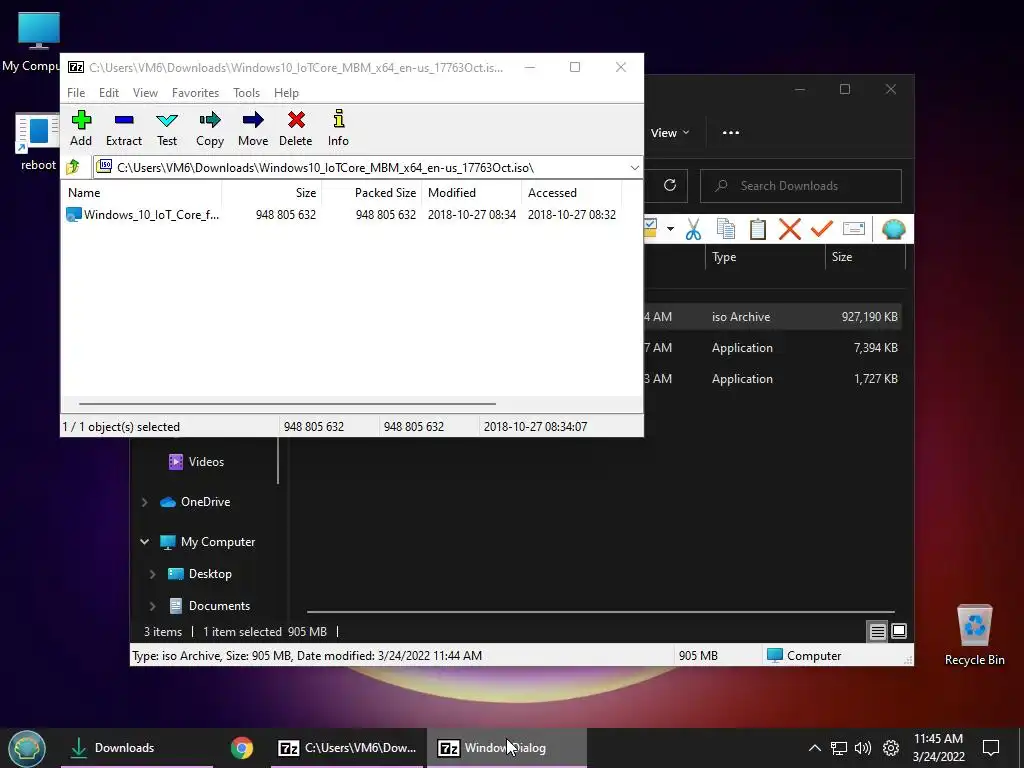Screen dimensions: 1024x768
Task: Open the View menu in 7-Zip
Action: [x=145, y=93]
